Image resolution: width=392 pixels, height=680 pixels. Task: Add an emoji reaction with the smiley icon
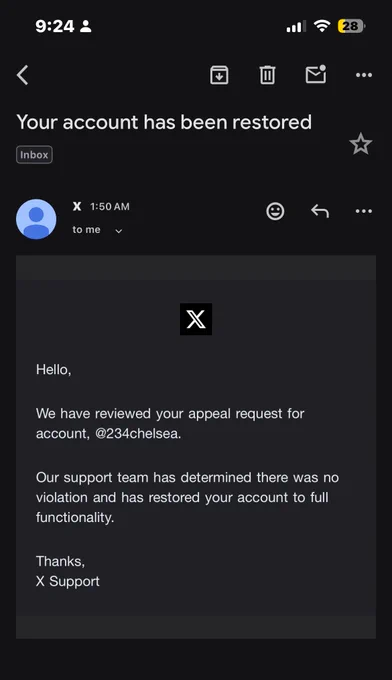[x=275, y=211]
